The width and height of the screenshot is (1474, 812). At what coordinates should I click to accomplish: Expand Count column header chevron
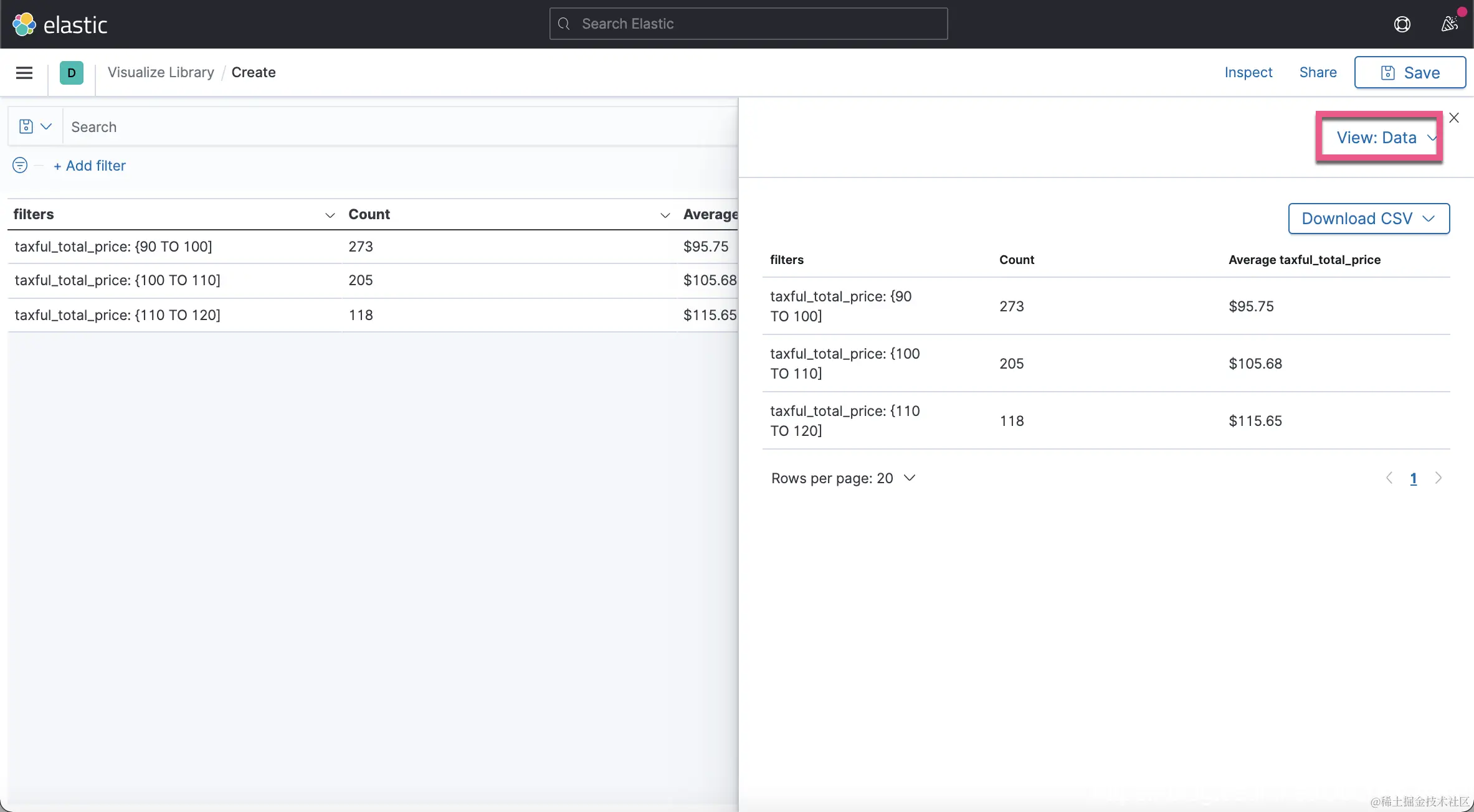(x=665, y=215)
